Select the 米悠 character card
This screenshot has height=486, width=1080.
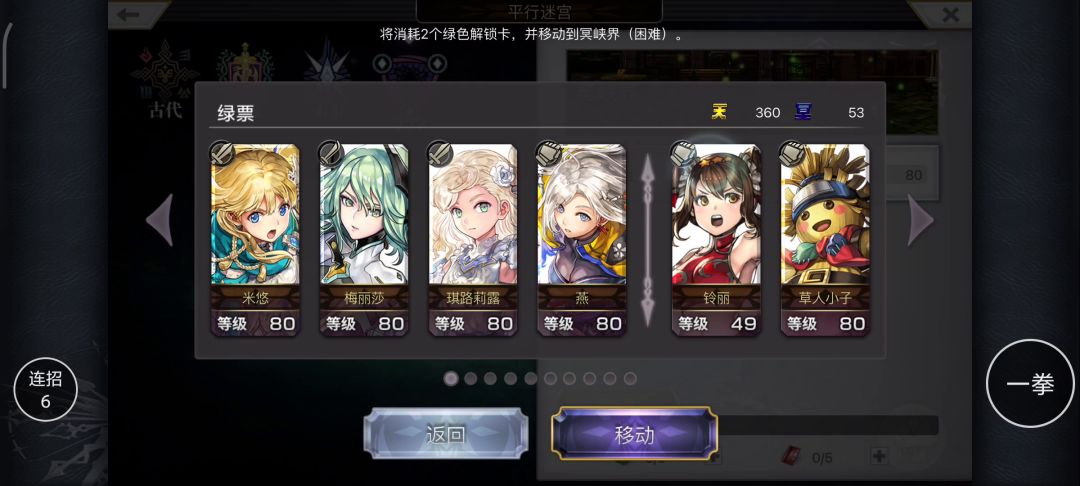(x=255, y=239)
